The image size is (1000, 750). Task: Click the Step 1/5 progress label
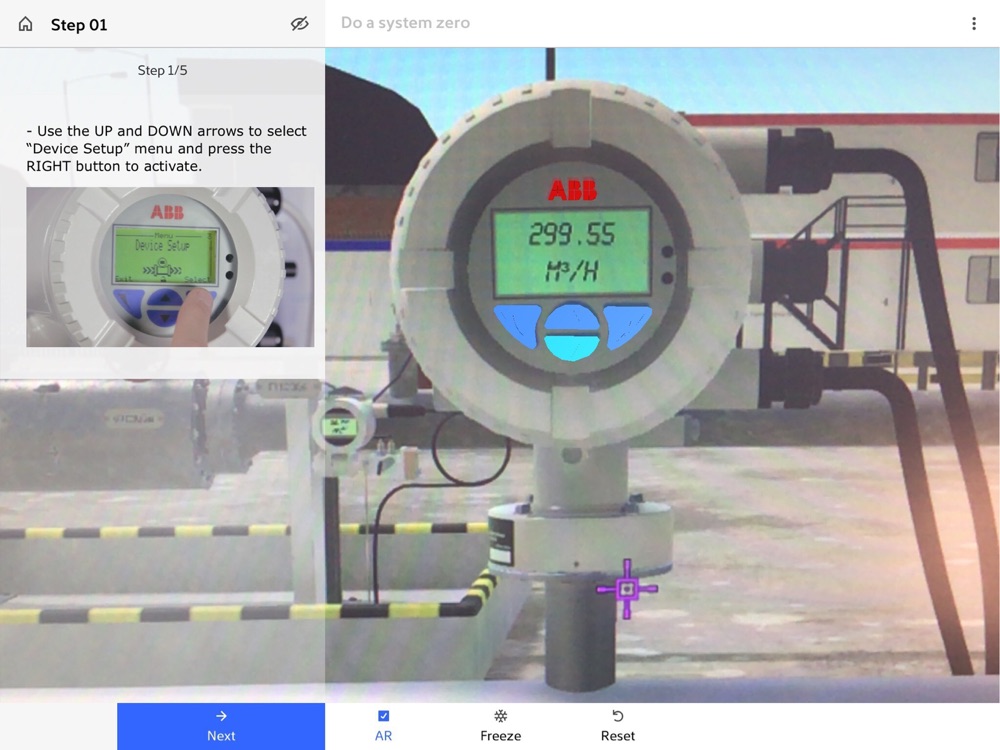(x=163, y=70)
